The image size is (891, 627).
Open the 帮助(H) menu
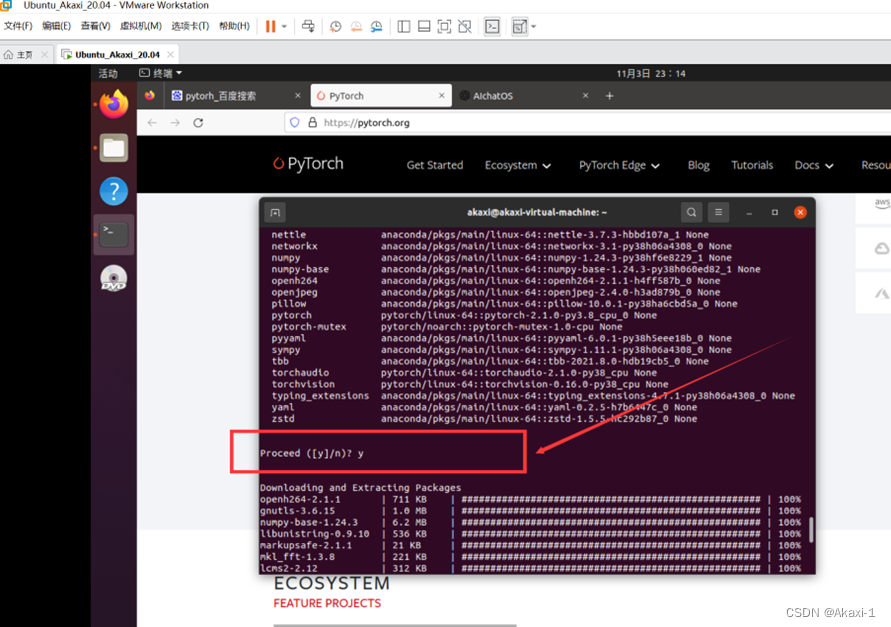234,26
